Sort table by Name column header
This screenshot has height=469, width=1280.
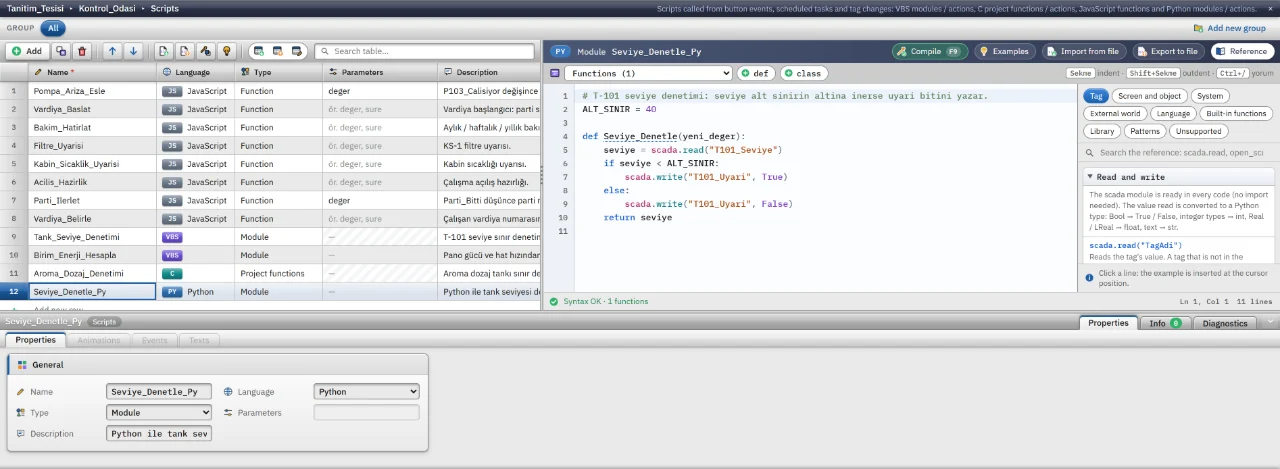(91, 72)
